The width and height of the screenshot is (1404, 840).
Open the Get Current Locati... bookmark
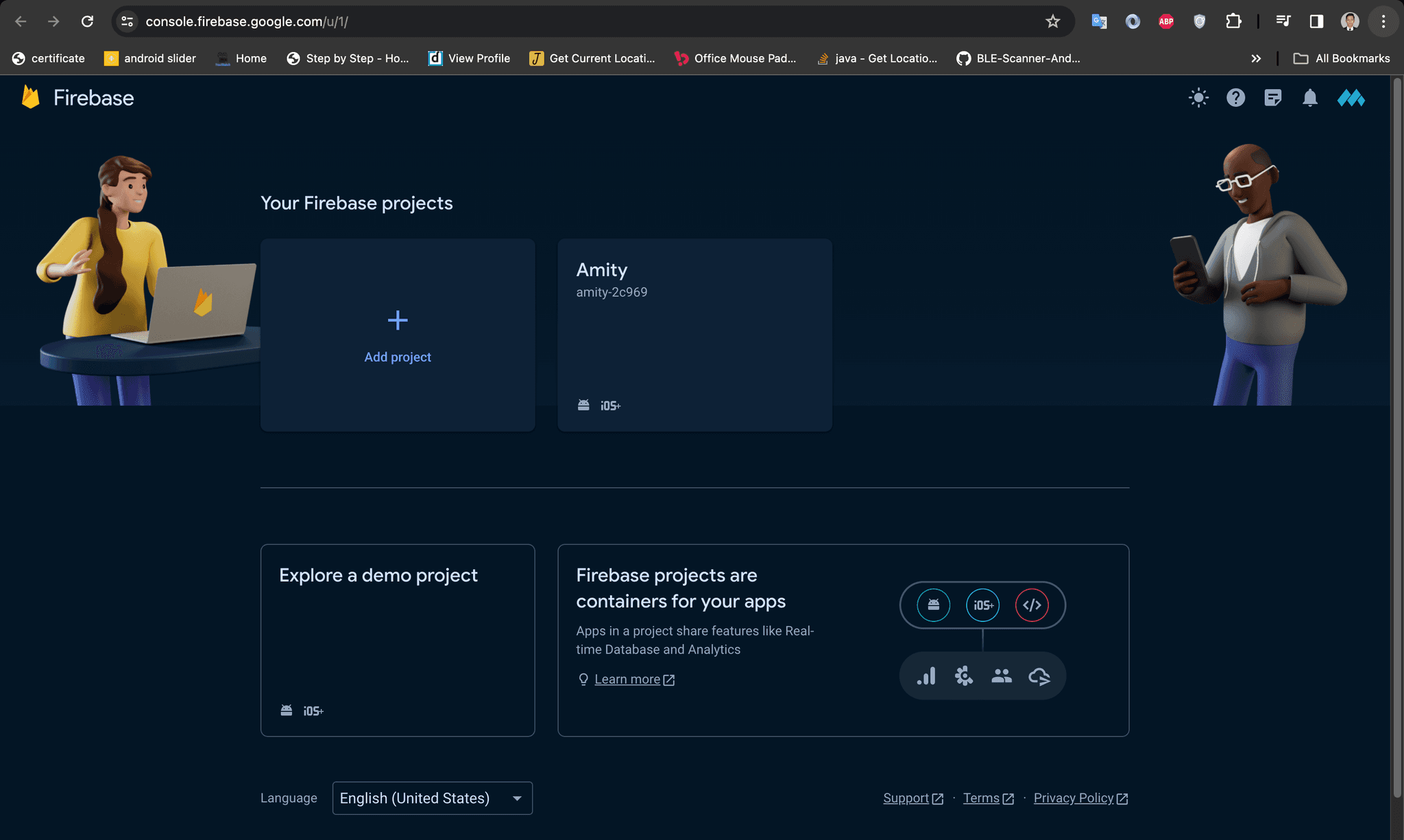tap(592, 58)
